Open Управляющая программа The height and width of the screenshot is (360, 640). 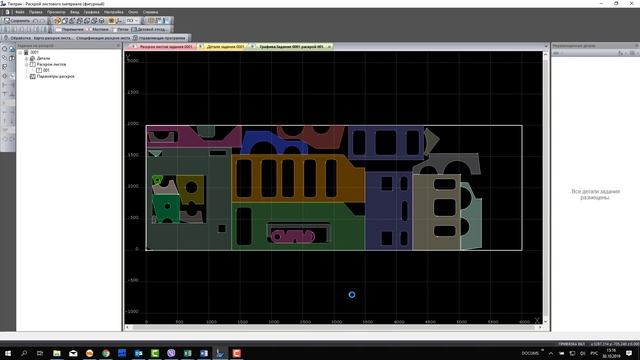(159, 38)
